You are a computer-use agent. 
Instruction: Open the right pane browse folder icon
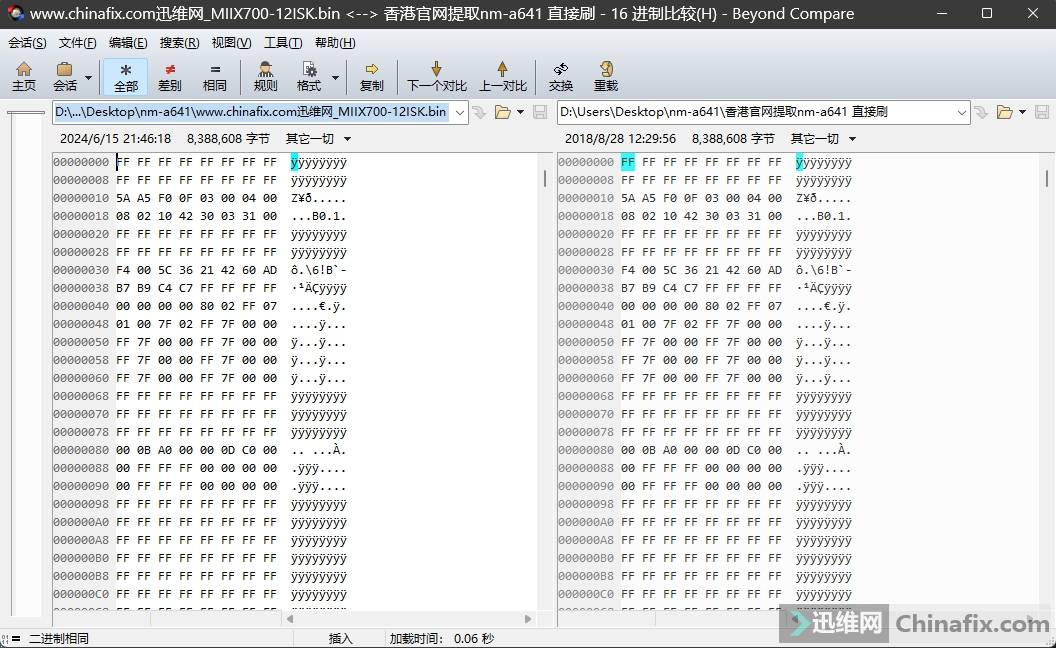click(x=1005, y=112)
